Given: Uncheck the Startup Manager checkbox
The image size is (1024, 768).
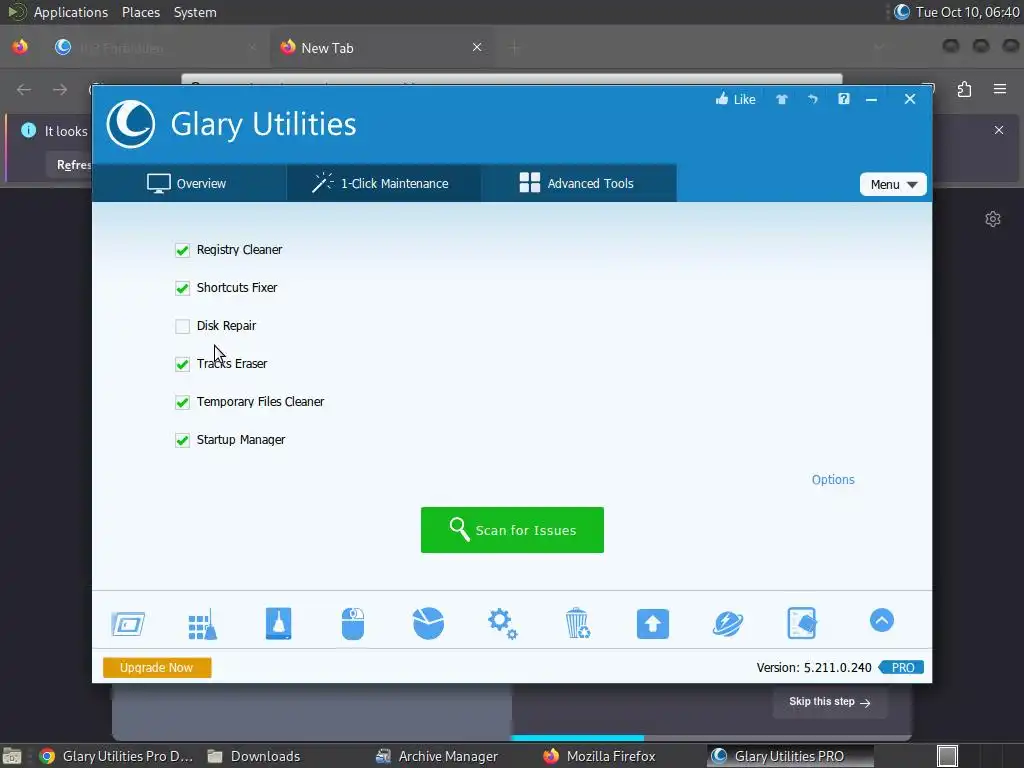Looking at the screenshot, I should (182, 440).
